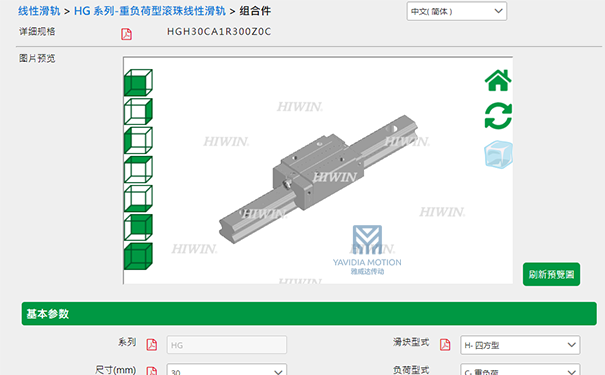Viewport: 605px width, 375px height.
Task: Click the 系列 label
Action: coord(127,342)
